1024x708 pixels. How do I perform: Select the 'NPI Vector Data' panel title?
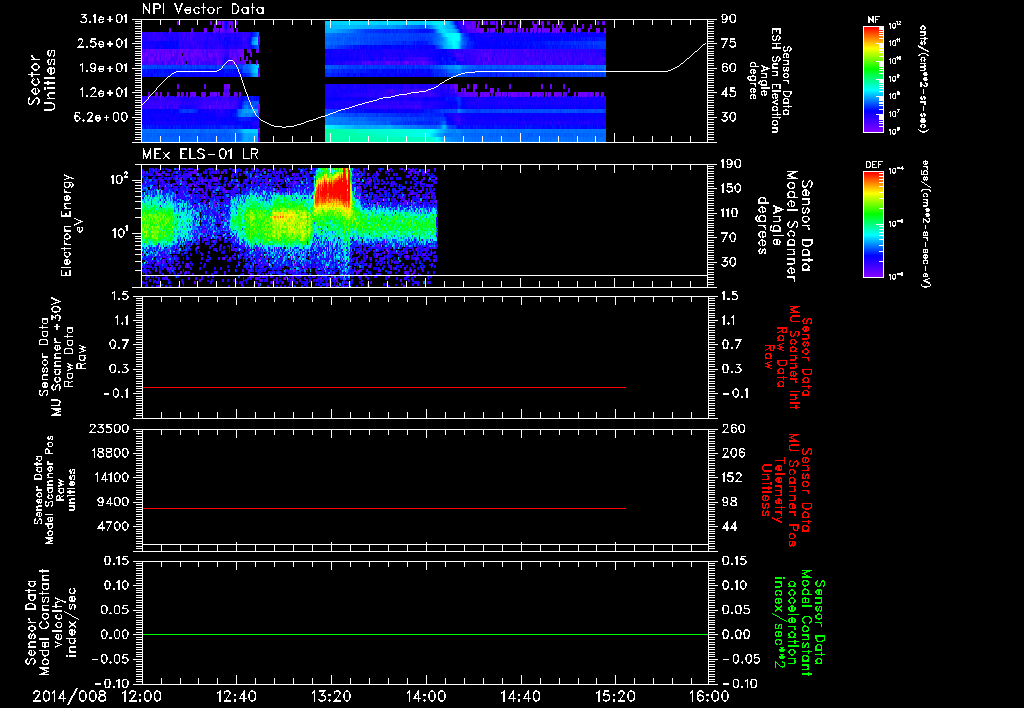(x=204, y=9)
